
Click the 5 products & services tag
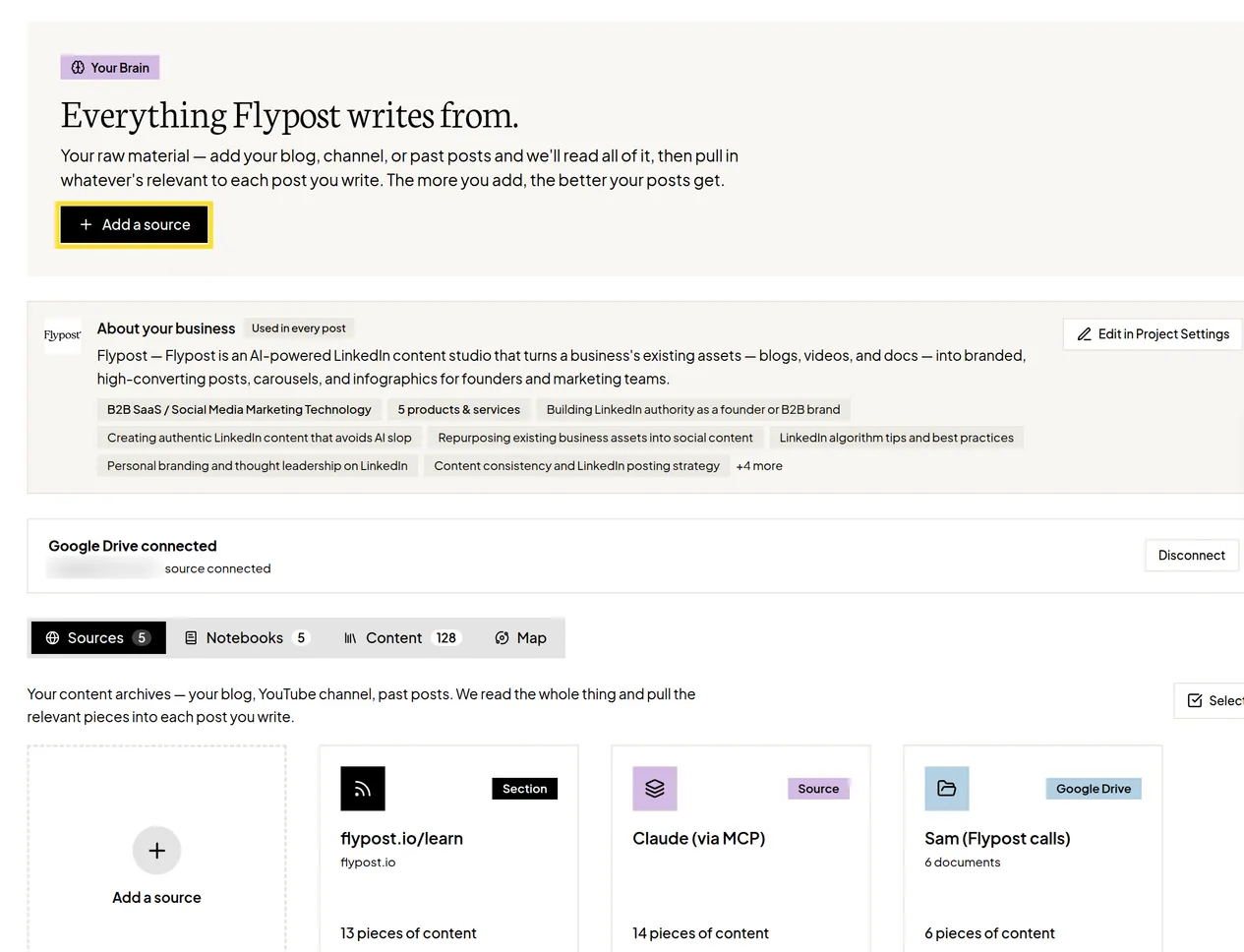459,409
